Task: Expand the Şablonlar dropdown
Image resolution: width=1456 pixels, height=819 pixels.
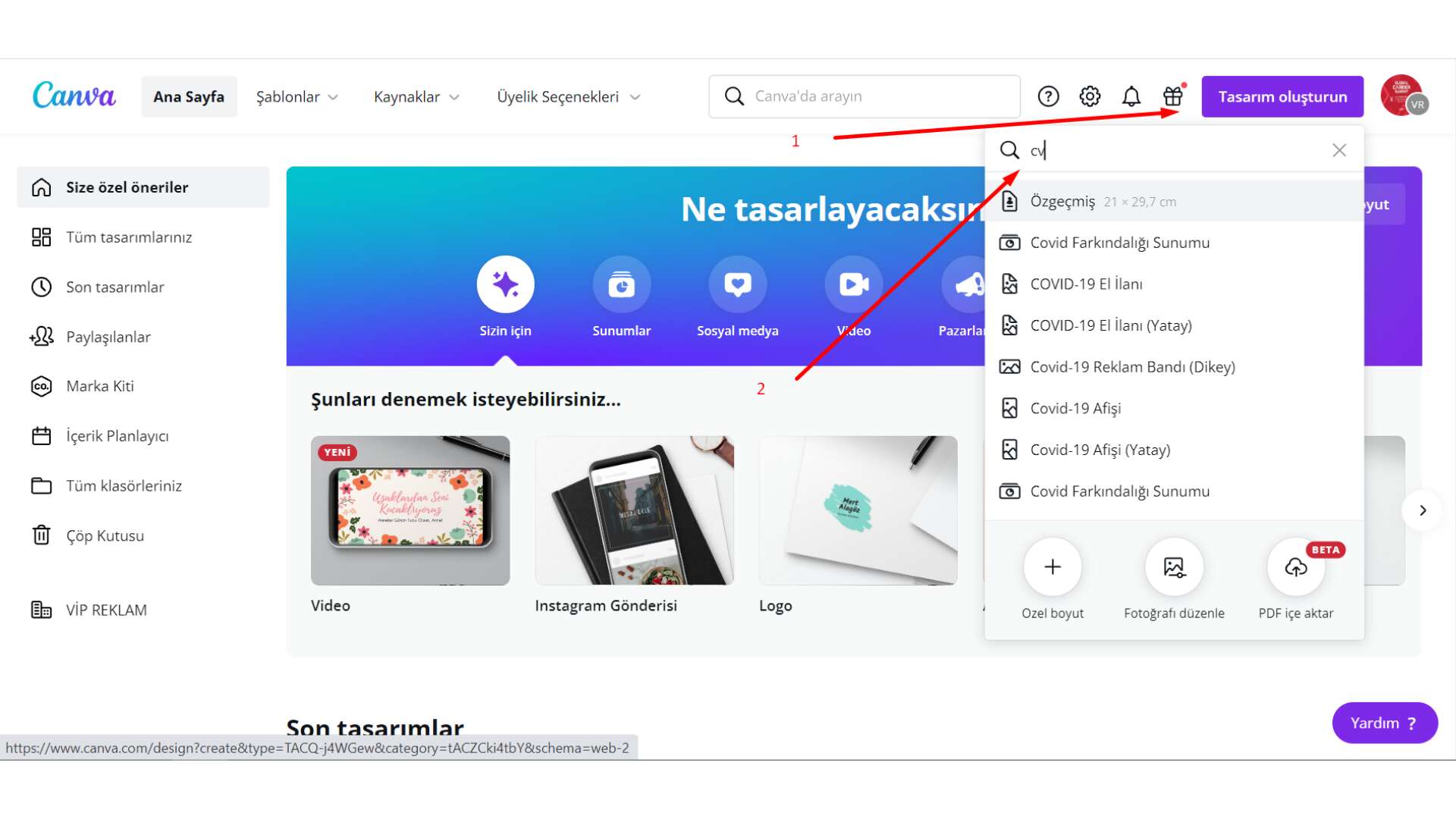Action: (297, 96)
